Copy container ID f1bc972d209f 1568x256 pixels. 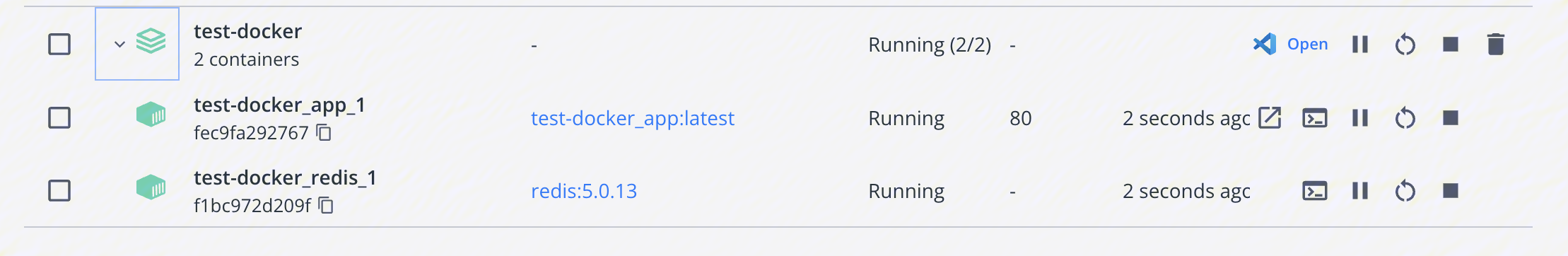tap(326, 205)
